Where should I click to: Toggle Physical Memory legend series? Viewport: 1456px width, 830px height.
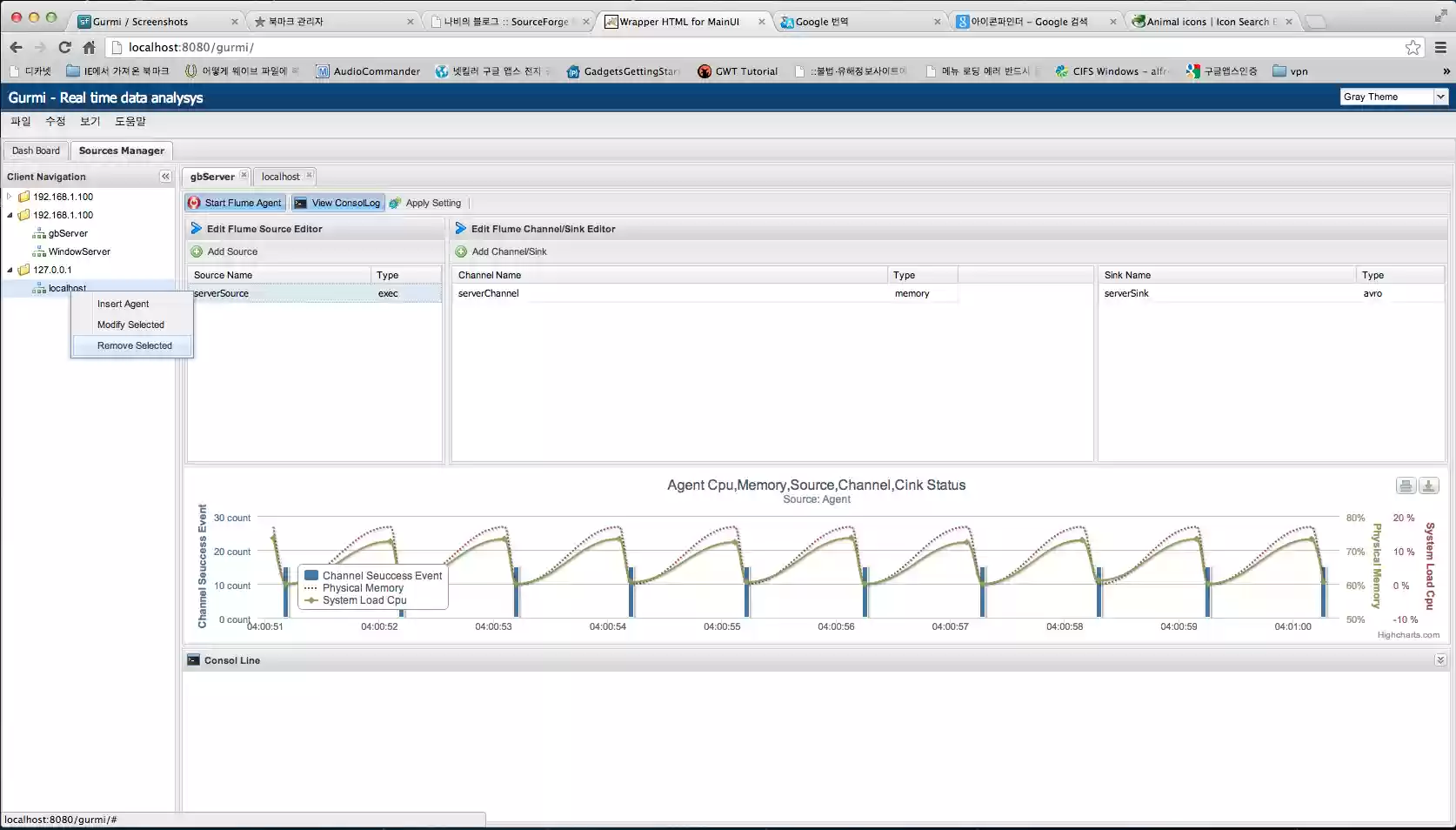355,588
